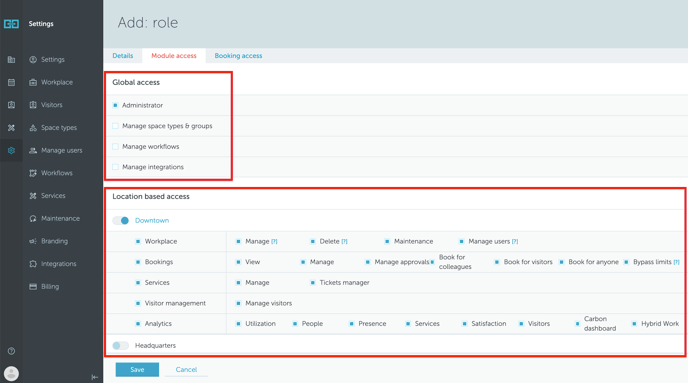
Task: Open Workflows in the sidebar
Action: click(x=57, y=173)
